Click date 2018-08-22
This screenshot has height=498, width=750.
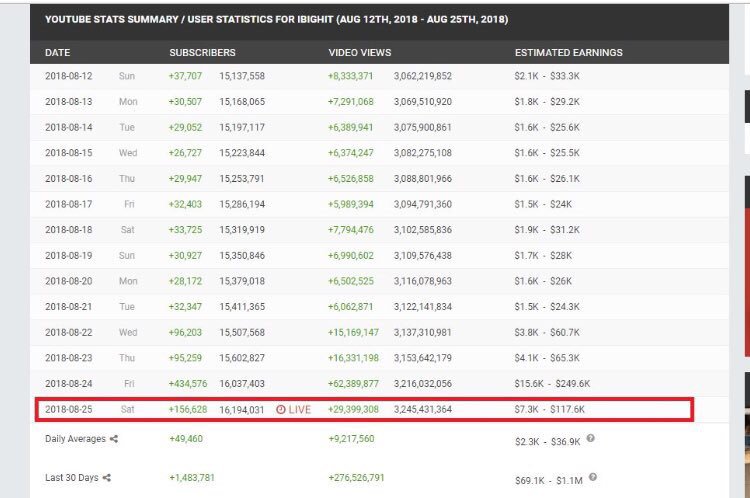click(68, 332)
